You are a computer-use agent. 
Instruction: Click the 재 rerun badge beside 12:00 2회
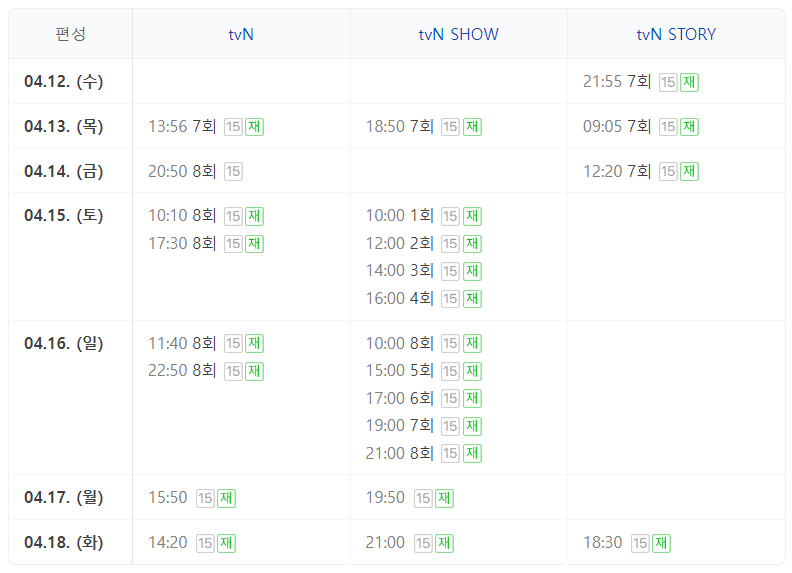coord(472,244)
